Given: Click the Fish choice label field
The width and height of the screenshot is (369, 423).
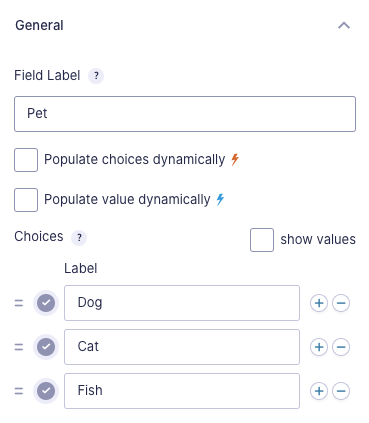Looking at the screenshot, I should click(182, 391).
